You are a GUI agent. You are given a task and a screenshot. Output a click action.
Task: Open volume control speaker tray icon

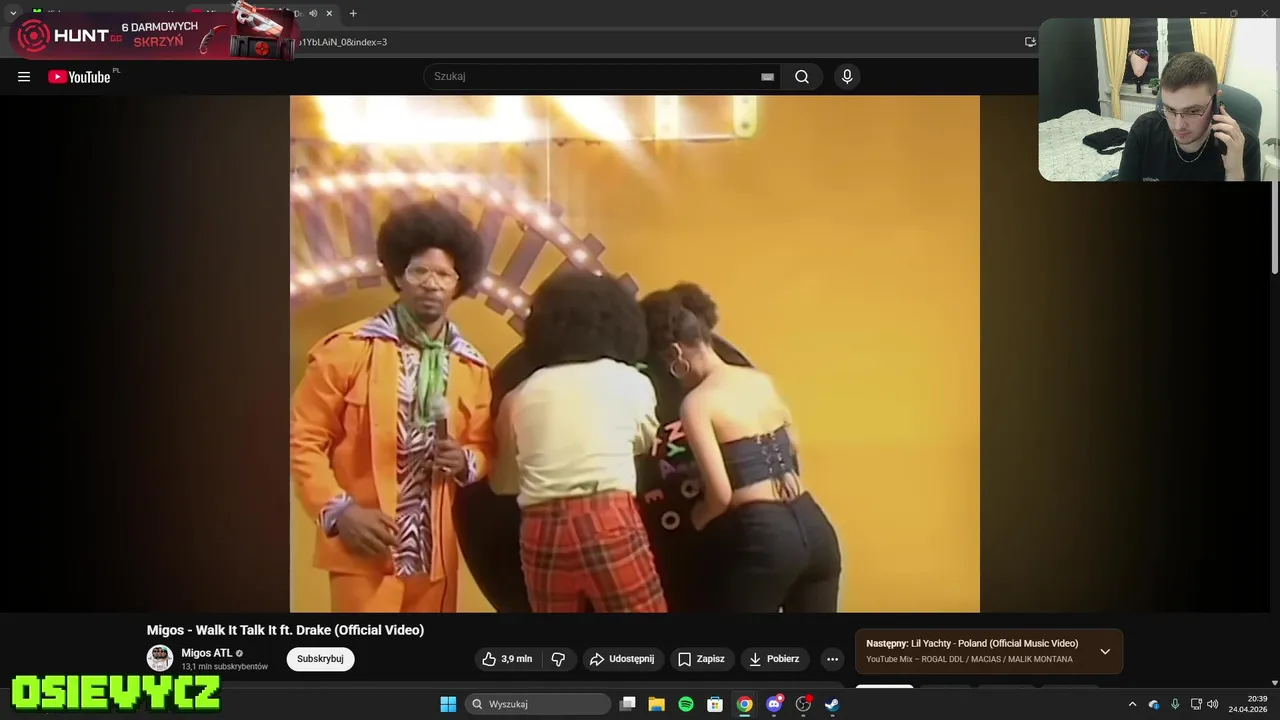(1212, 704)
